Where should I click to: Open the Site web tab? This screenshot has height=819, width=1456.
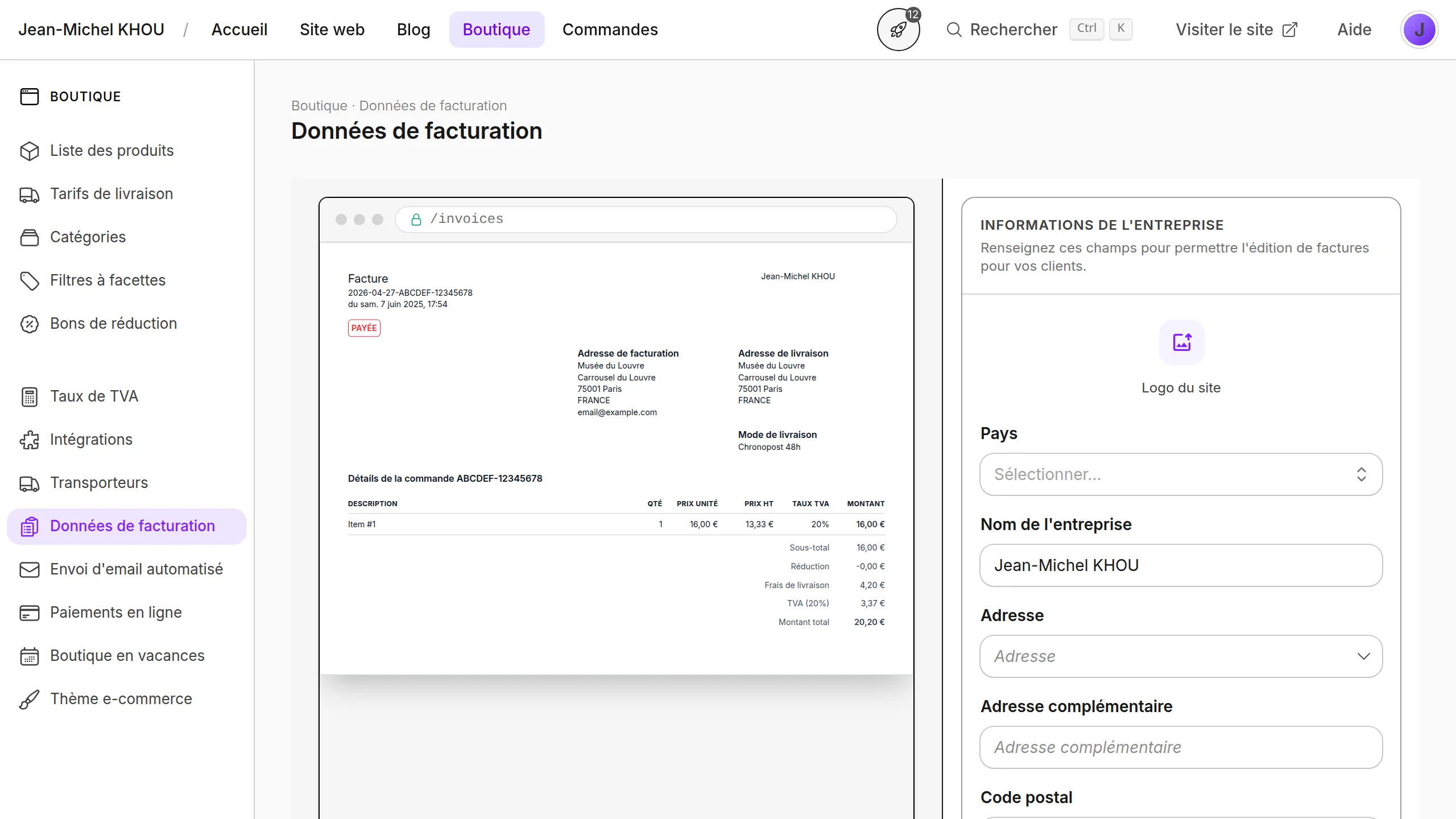click(x=332, y=30)
